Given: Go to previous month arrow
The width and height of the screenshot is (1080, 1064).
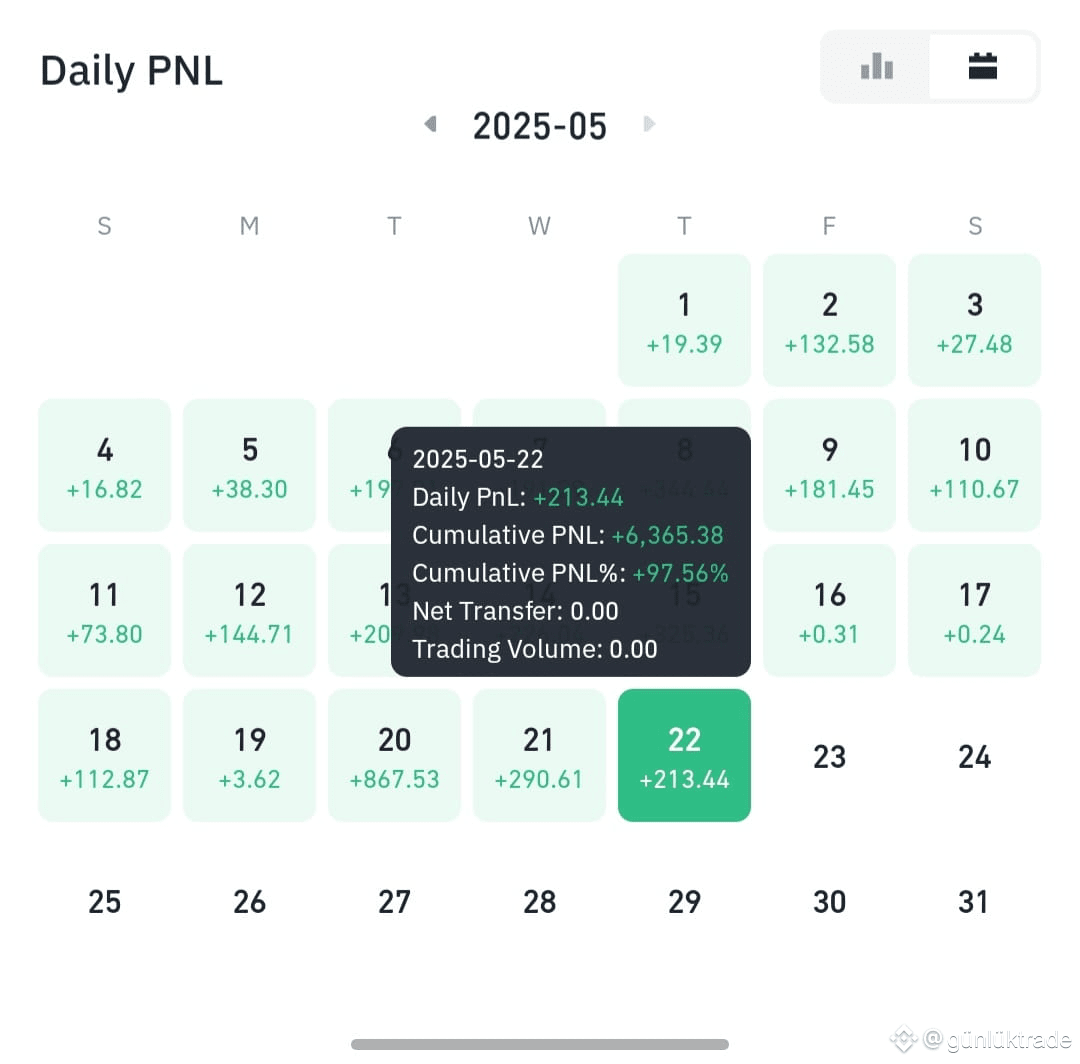Looking at the screenshot, I should click(x=430, y=124).
